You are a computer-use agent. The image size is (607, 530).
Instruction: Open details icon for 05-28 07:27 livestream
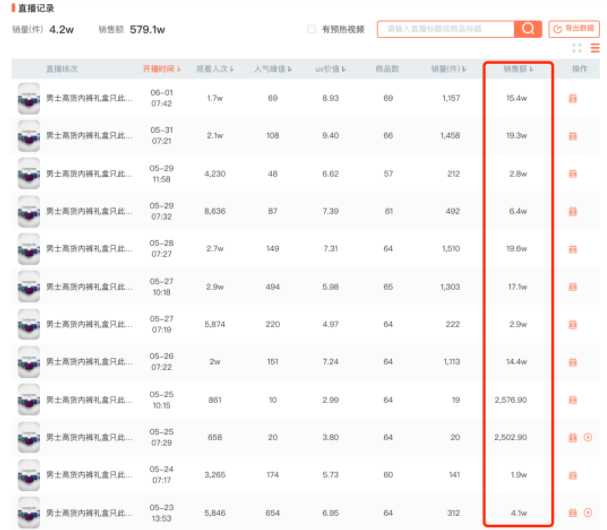tap(573, 248)
